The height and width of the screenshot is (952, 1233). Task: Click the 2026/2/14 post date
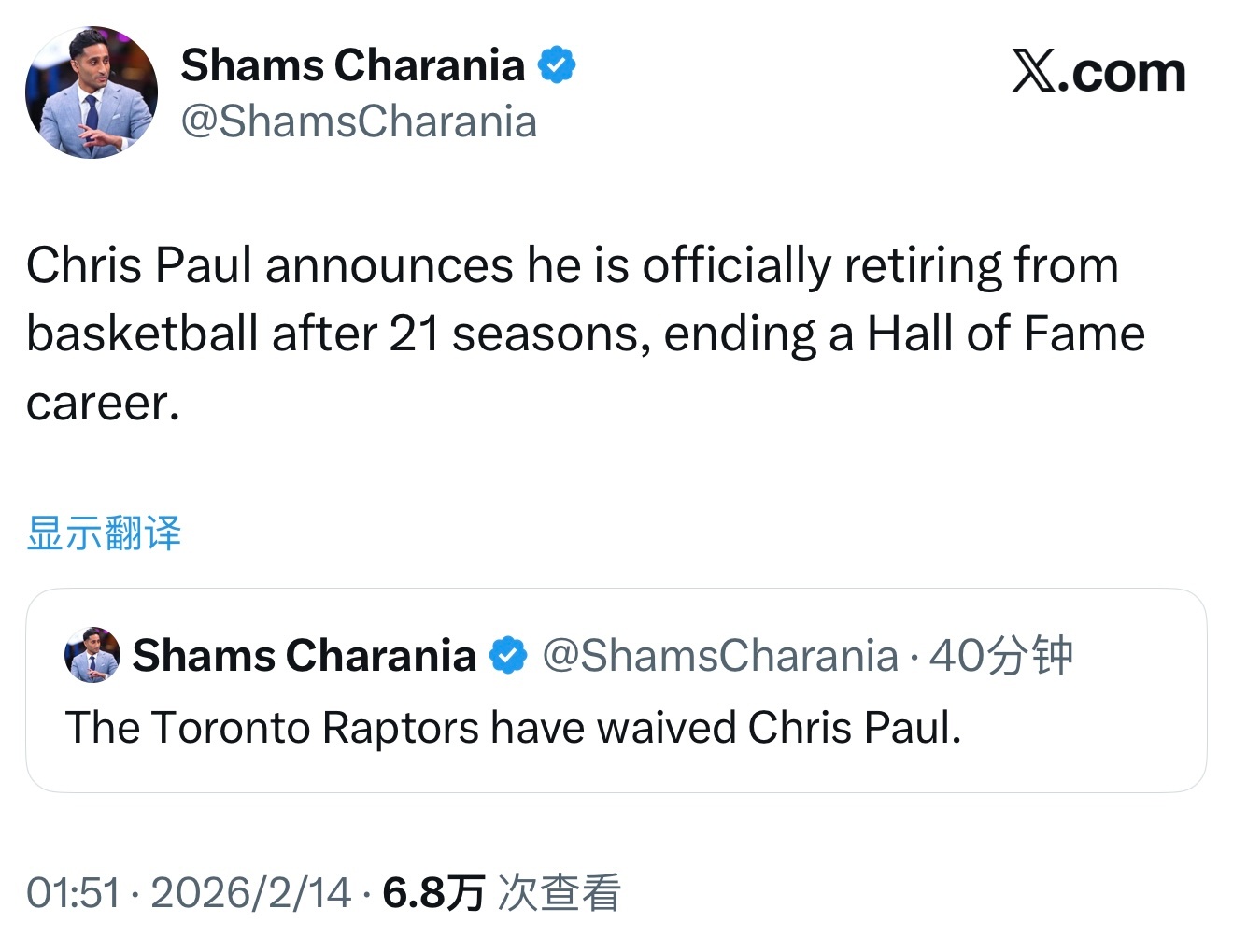[x=250, y=892]
